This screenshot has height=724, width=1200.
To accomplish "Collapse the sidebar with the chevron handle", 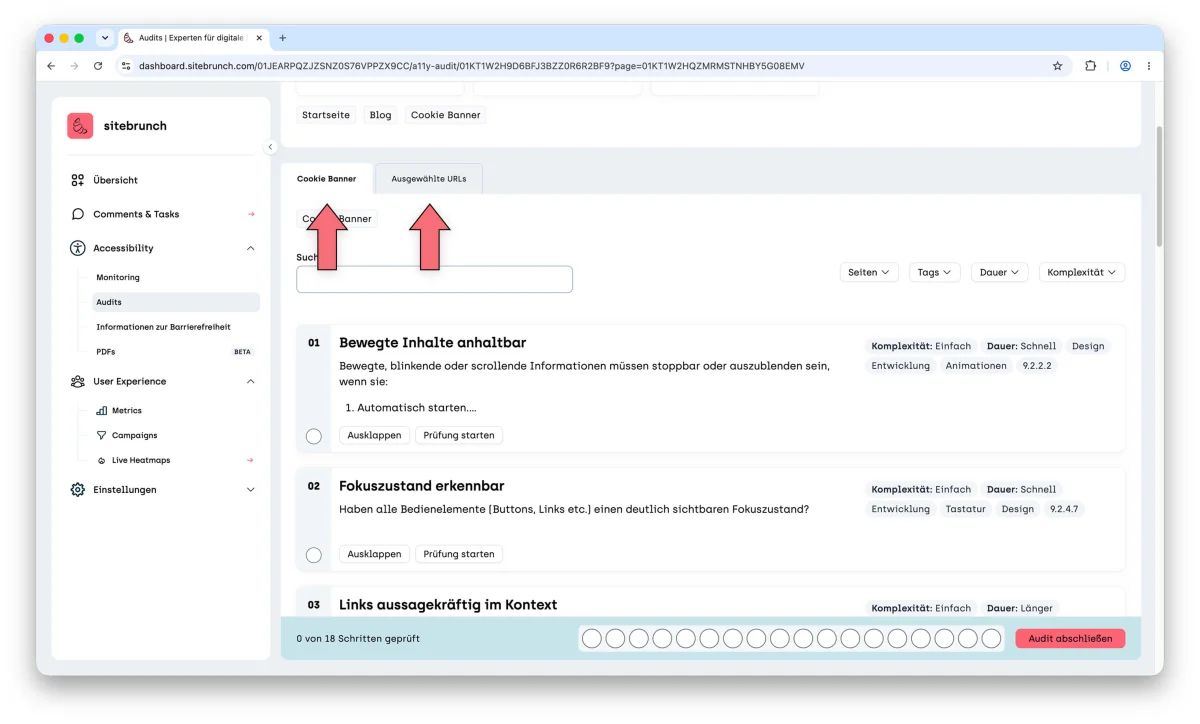I will (x=270, y=147).
